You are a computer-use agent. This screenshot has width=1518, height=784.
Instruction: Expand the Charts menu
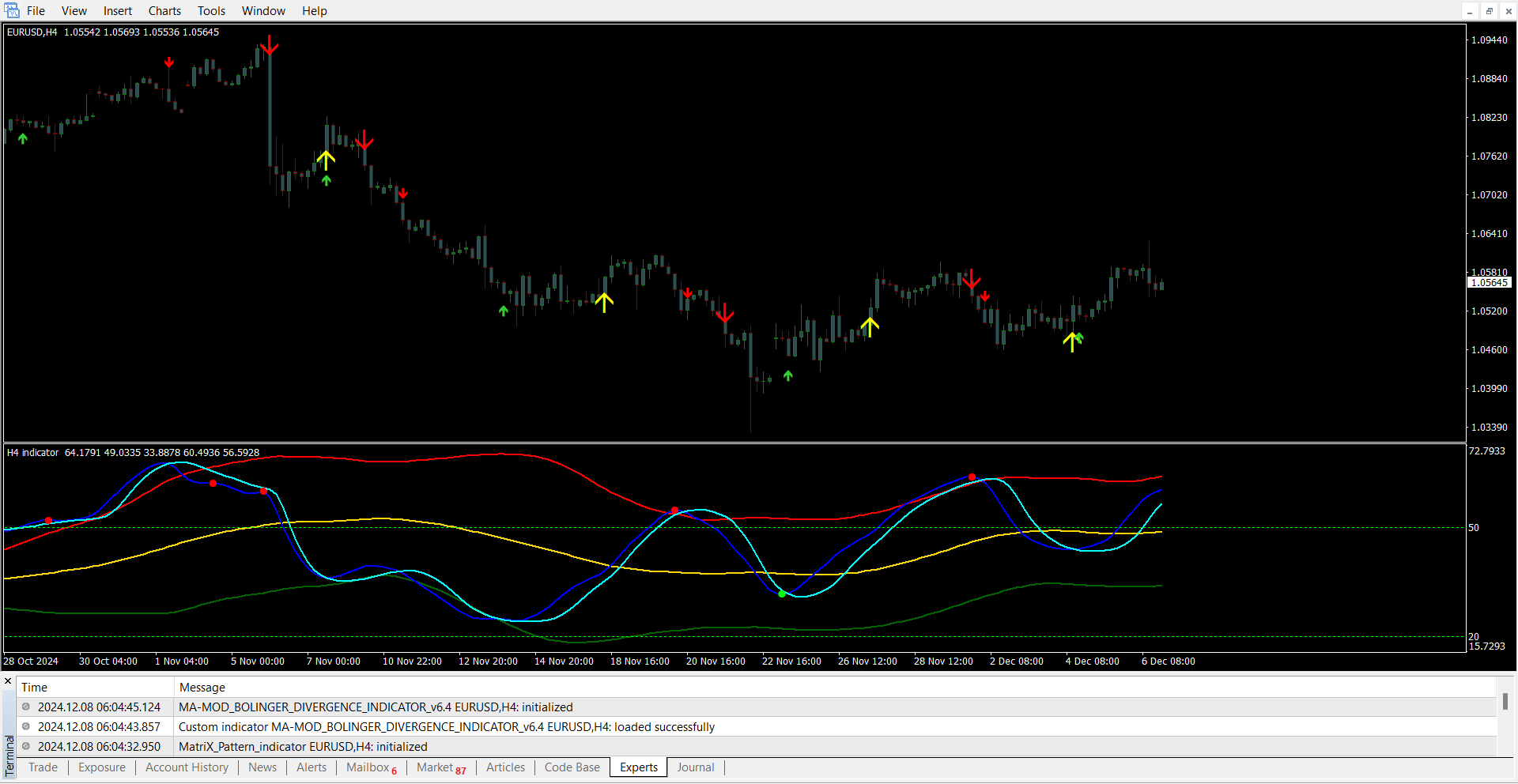[x=164, y=11]
